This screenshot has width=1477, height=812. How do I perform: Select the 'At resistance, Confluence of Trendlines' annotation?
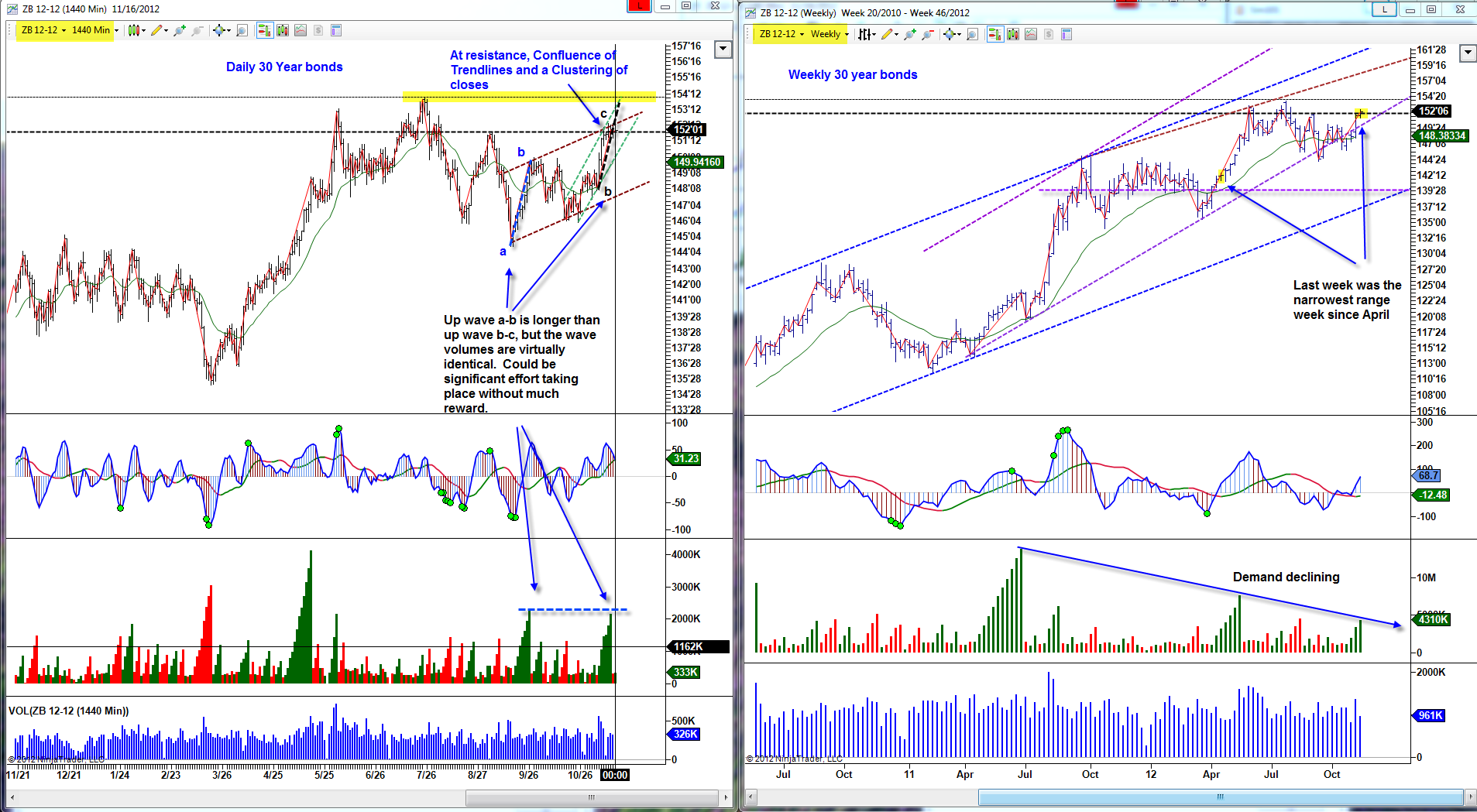tap(538, 70)
